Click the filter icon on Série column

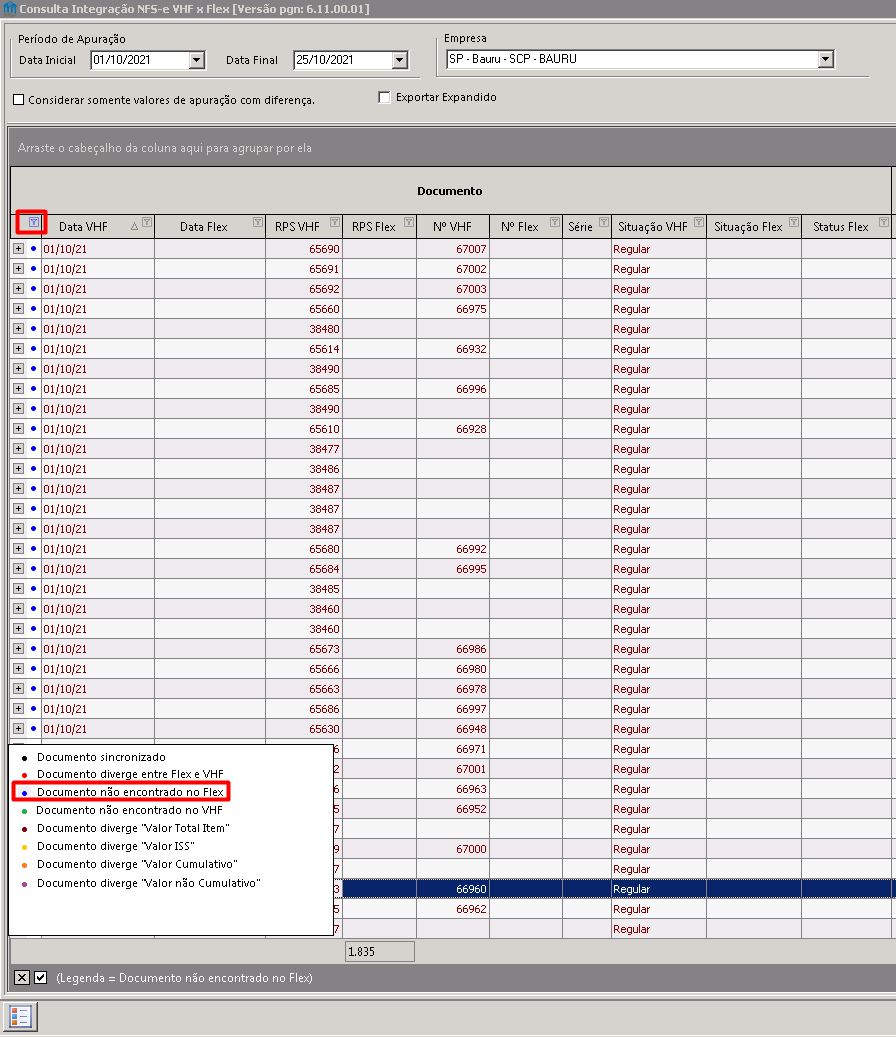point(604,222)
